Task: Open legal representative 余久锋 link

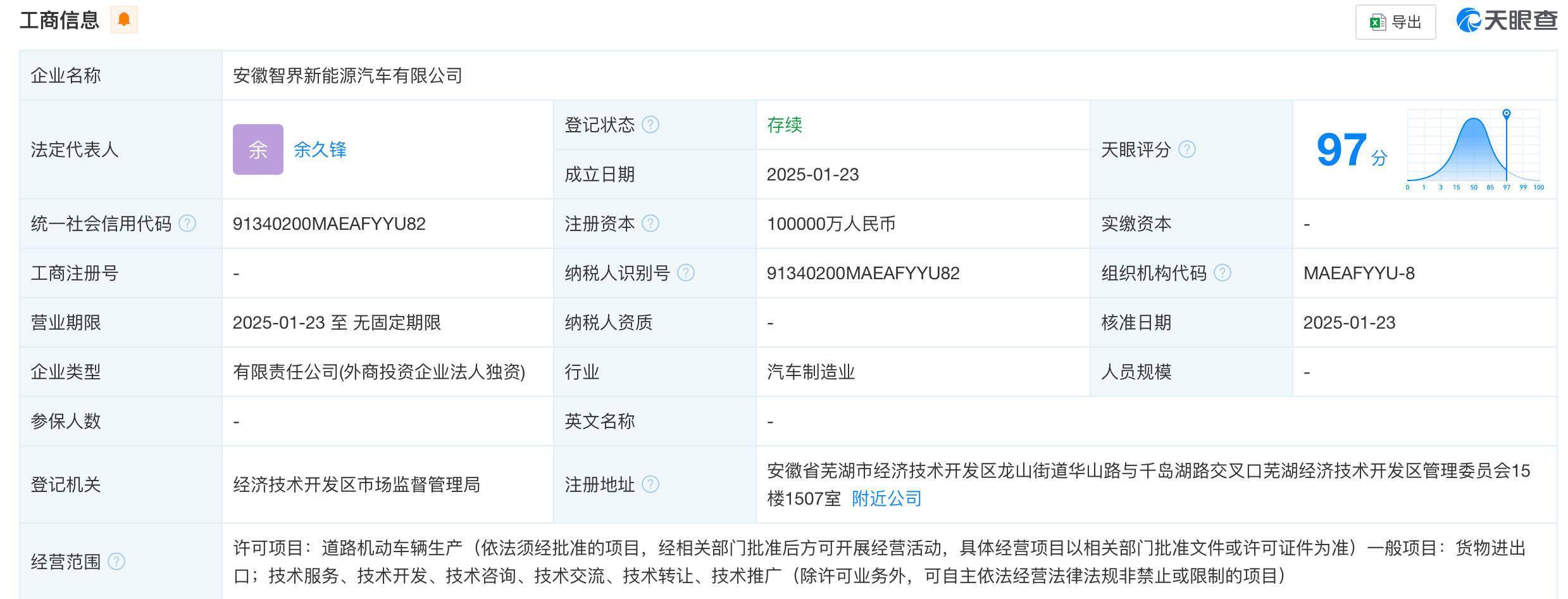Action: click(320, 149)
